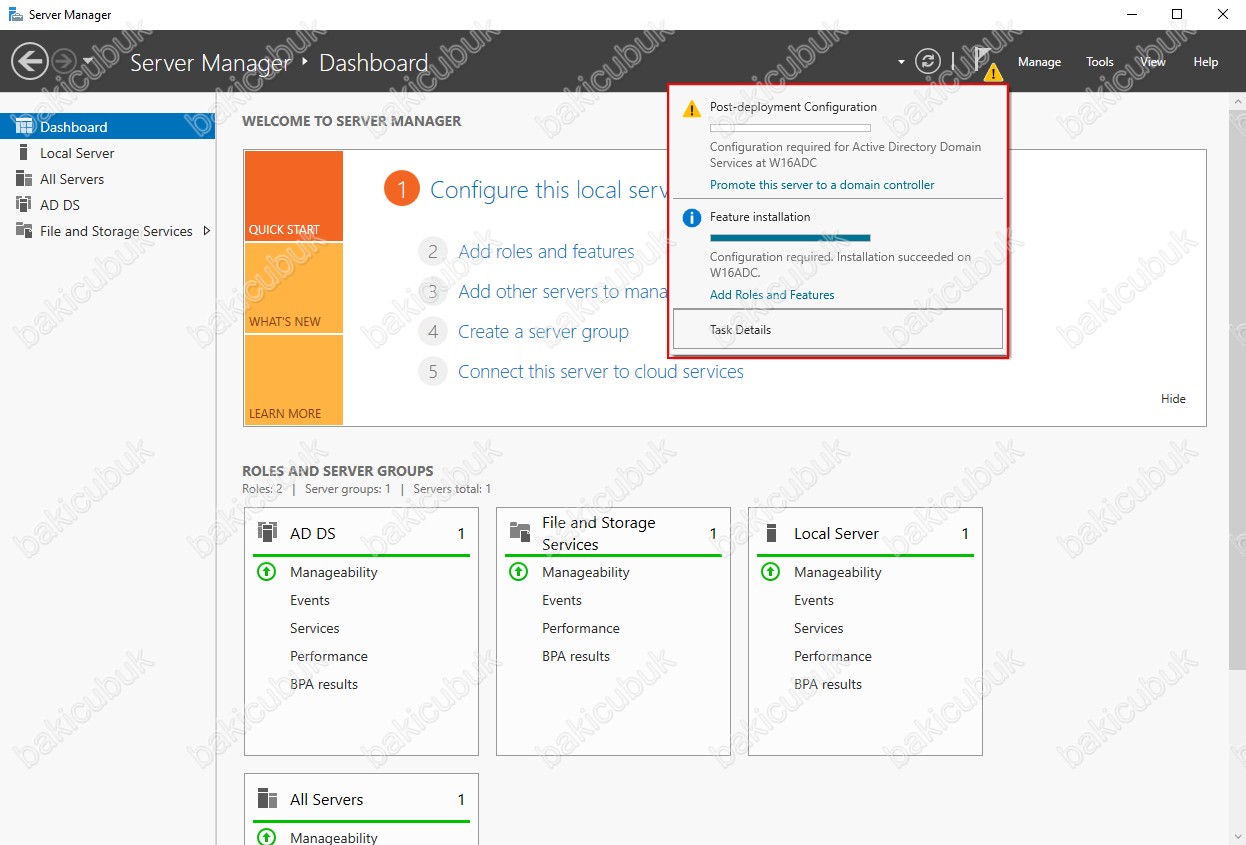Open the View menu
The width and height of the screenshot is (1246, 845).
point(1153,62)
